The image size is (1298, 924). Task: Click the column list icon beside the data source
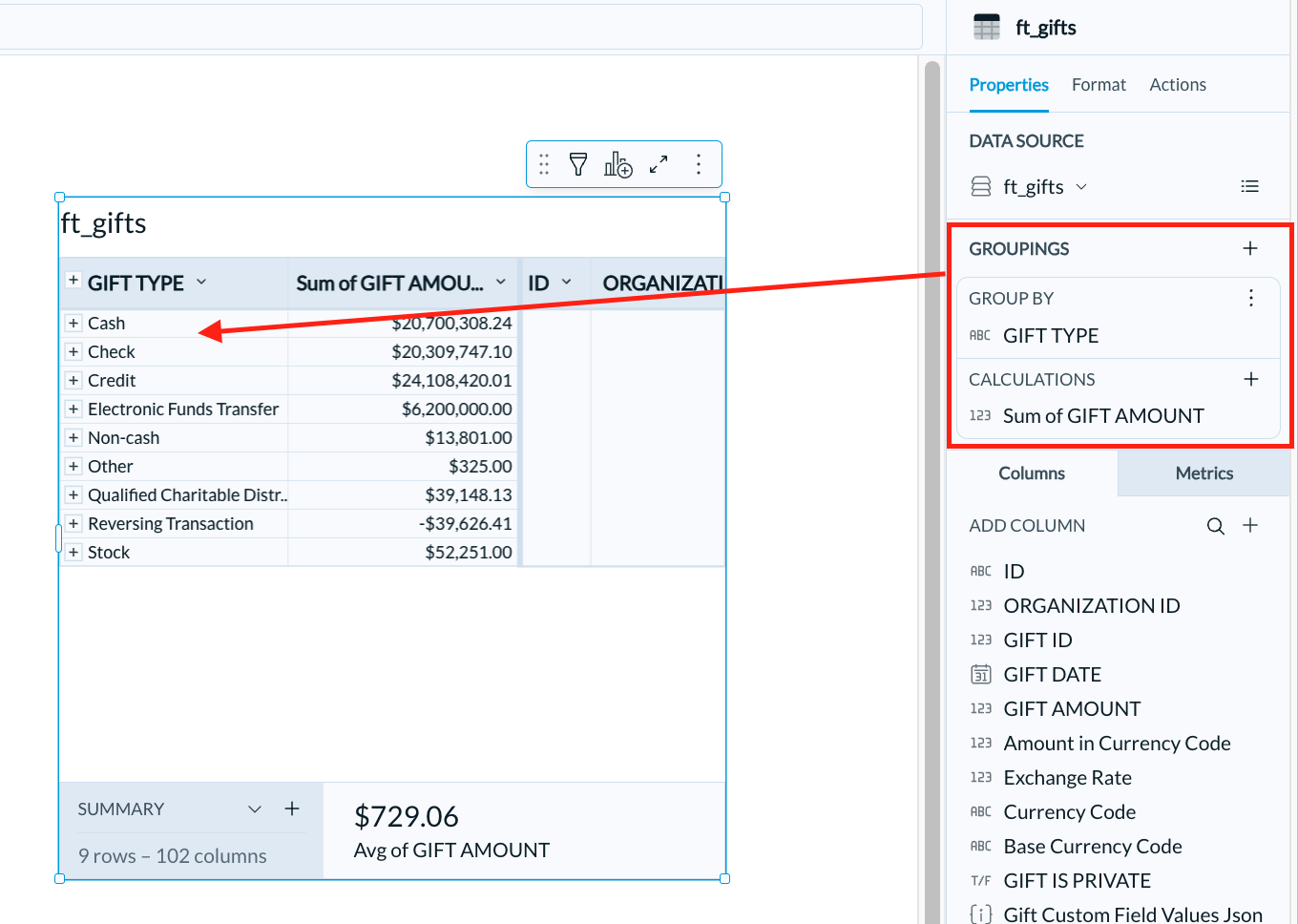pyautogui.click(x=1250, y=185)
